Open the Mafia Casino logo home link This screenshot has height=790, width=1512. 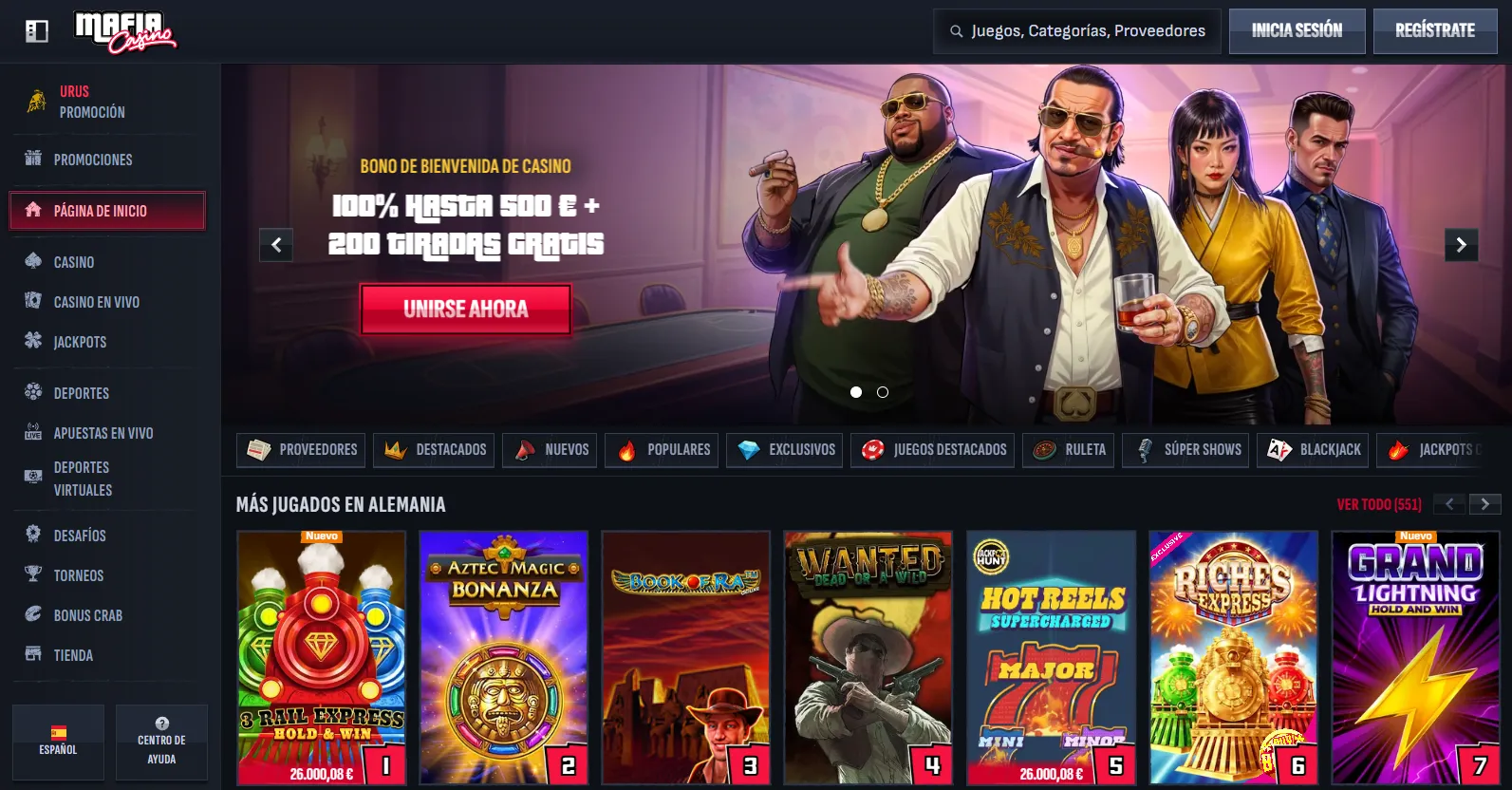[x=125, y=31]
